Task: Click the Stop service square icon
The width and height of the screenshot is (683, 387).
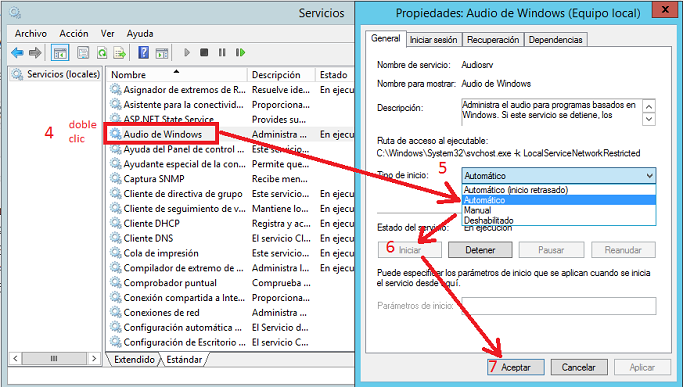Action: 204,53
